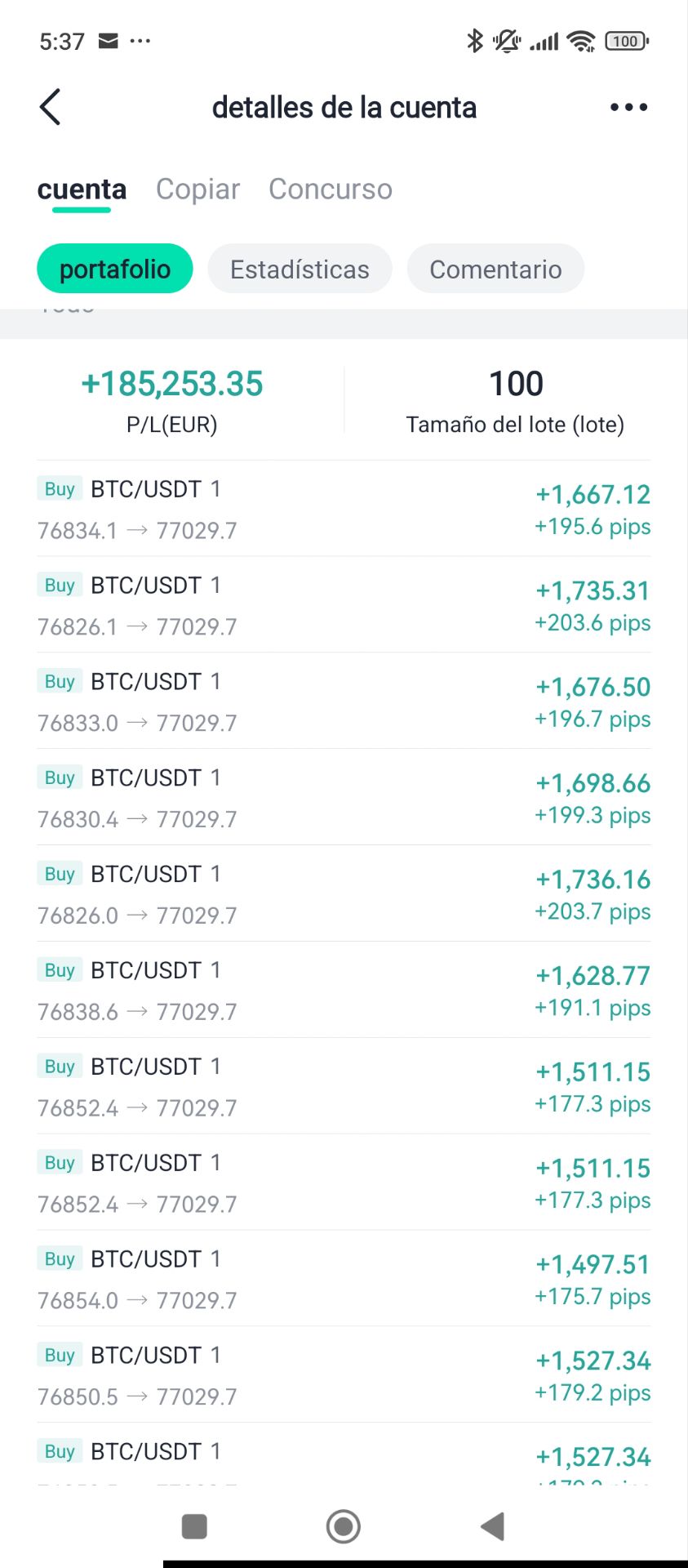Open the trade entered at 76826.1
Screen dimensions: 688x1568
[x=344, y=605]
